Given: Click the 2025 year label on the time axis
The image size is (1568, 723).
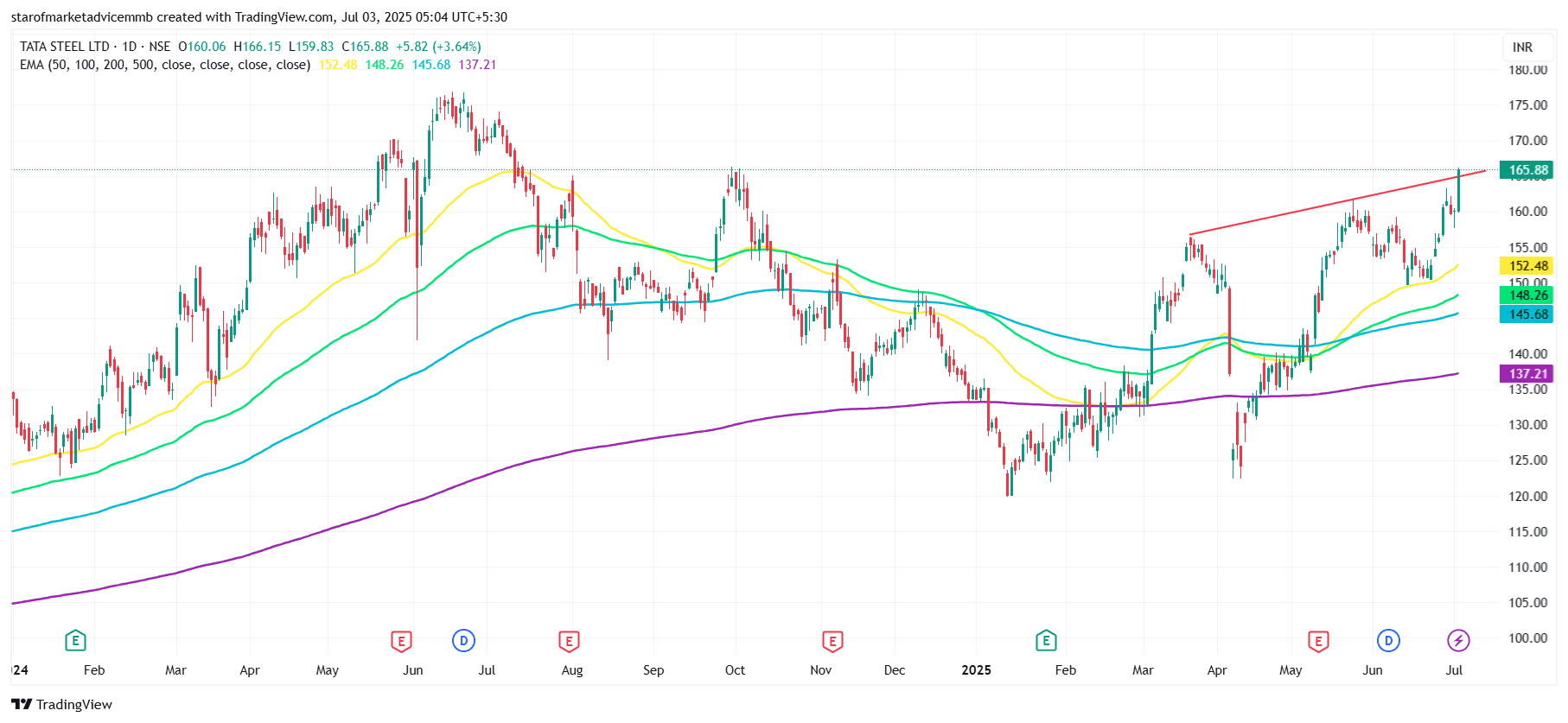Looking at the screenshot, I should [x=977, y=670].
